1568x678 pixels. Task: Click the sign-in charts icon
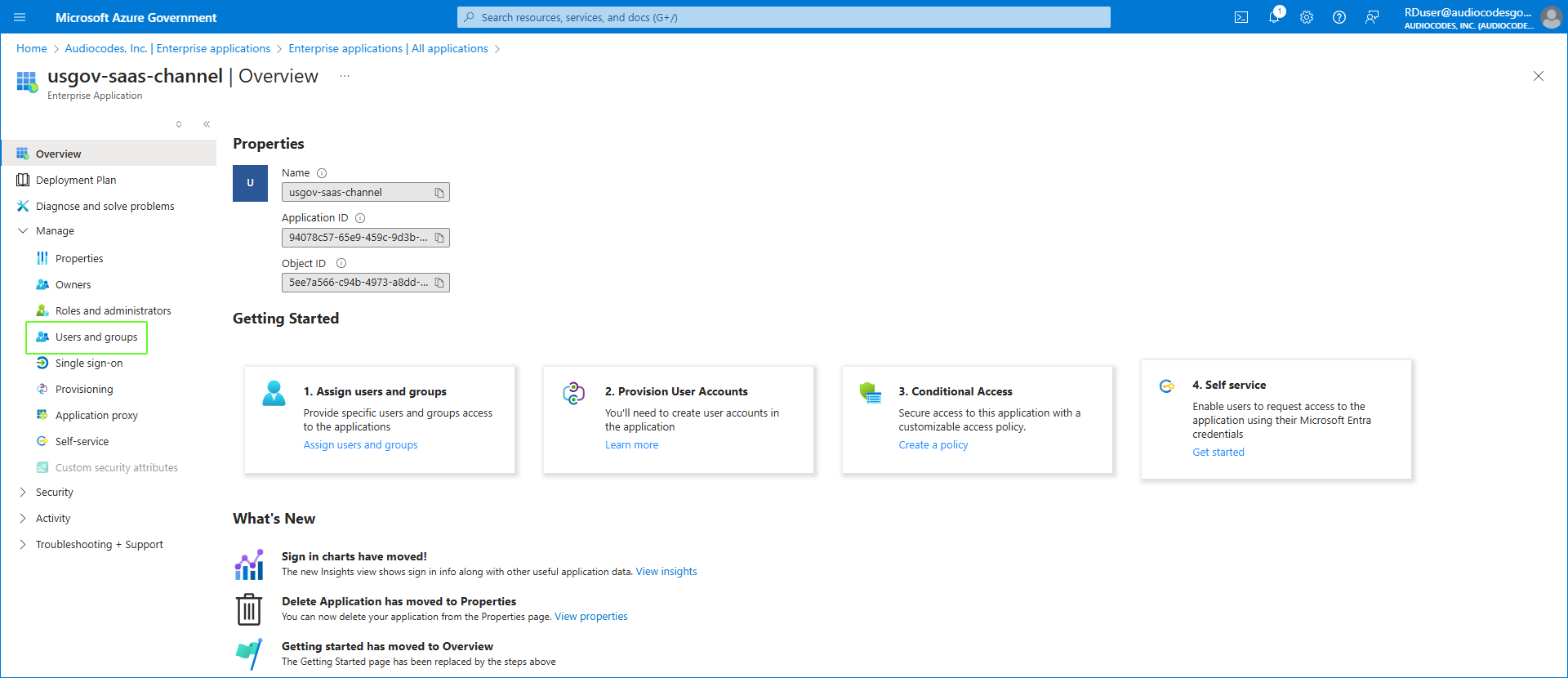(249, 564)
